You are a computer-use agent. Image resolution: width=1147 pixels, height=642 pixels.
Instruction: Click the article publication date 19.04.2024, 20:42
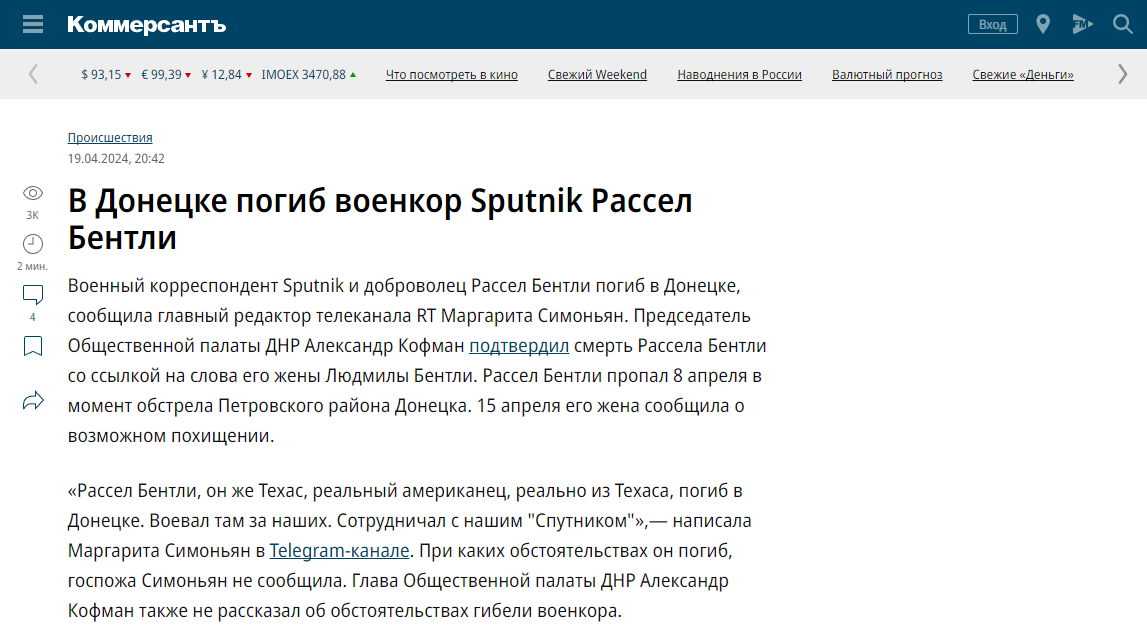coord(116,159)
